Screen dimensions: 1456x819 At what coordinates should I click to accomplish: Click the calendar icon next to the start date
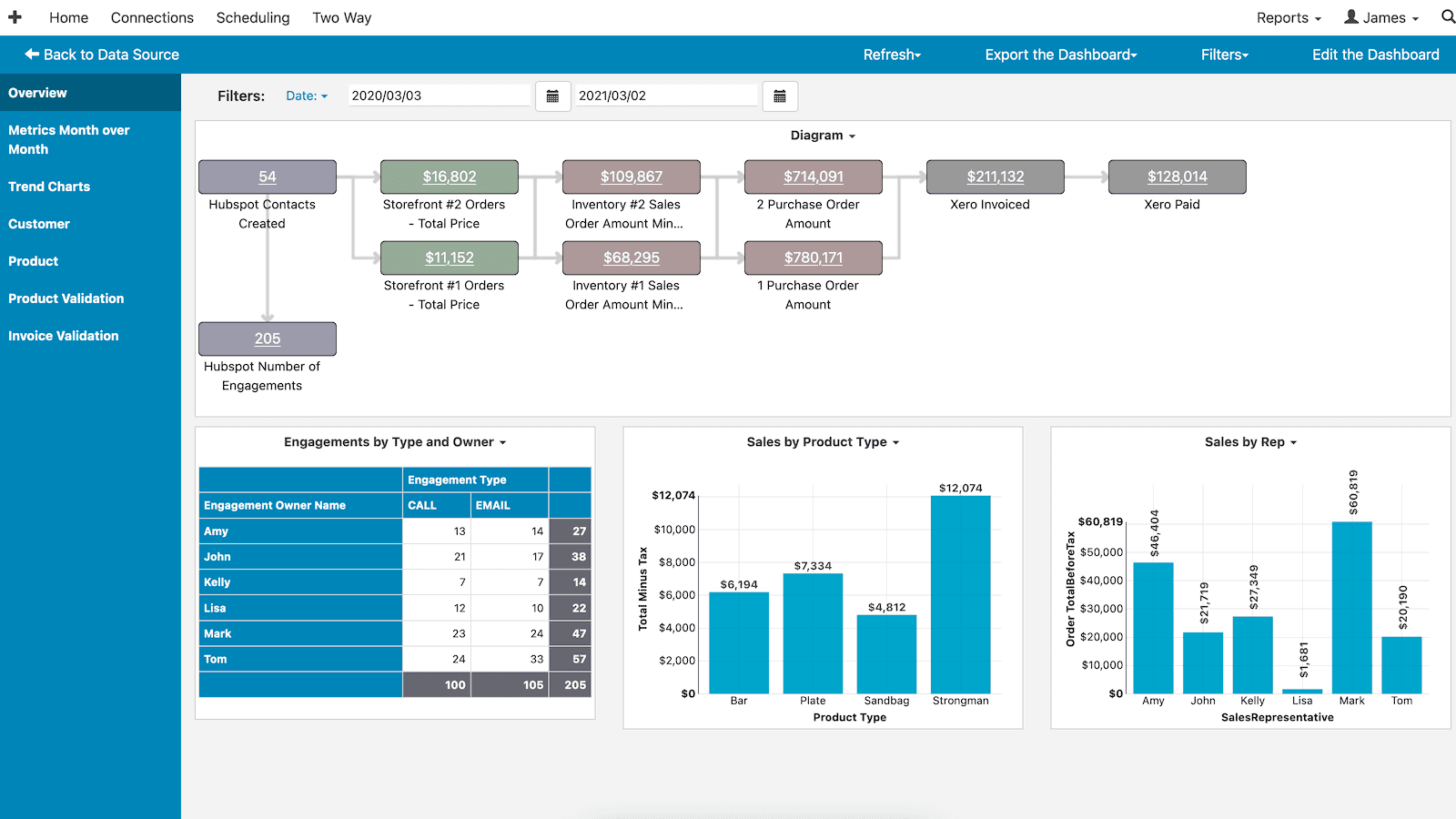pos(552,96)
